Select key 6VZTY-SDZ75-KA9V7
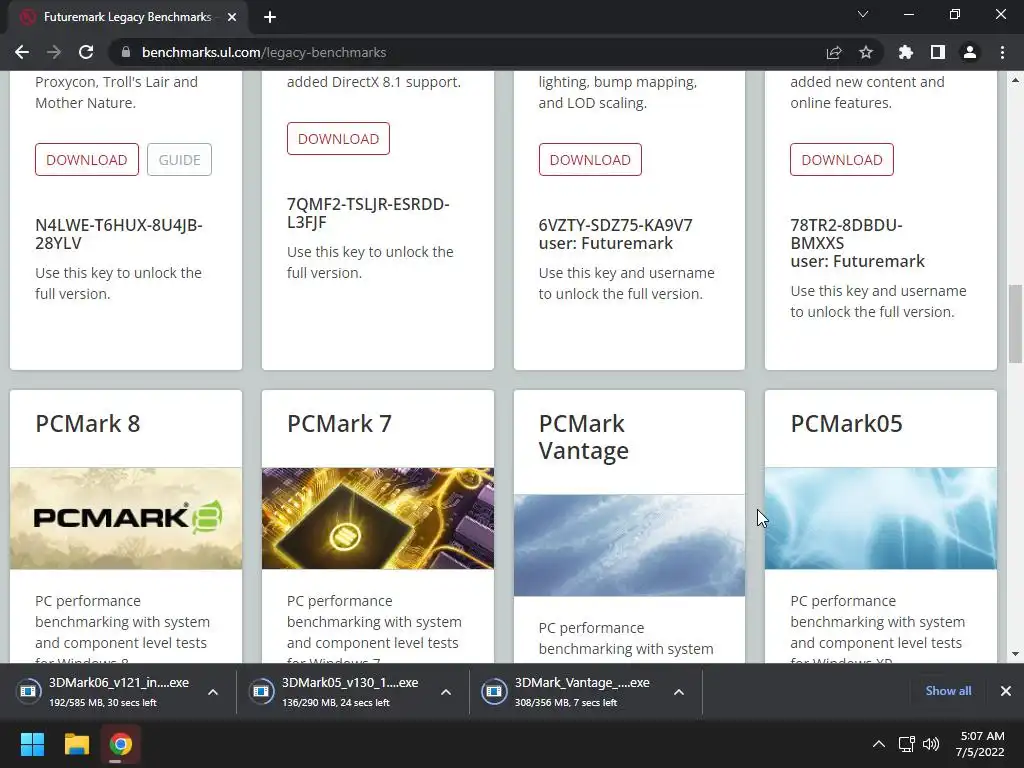Screen dimensions: 1024x768 pos(615,225)
